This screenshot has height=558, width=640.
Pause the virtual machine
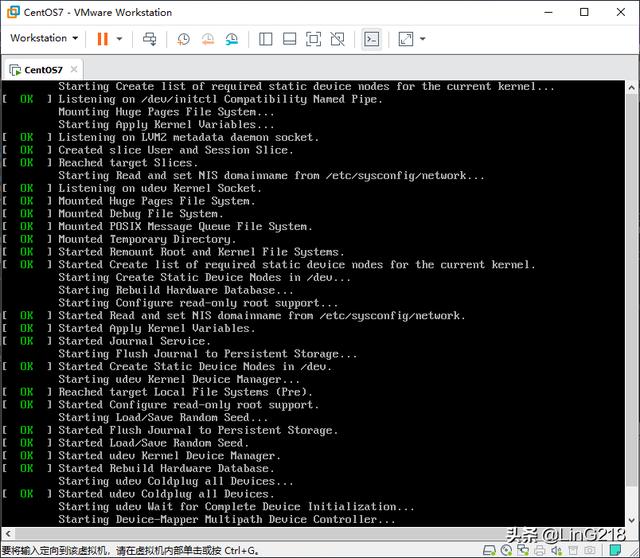(102, 39)
